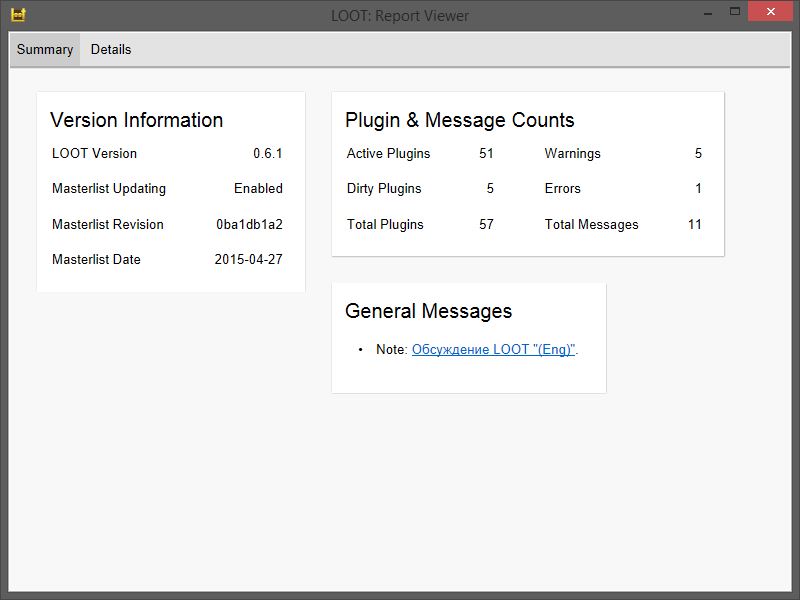Click the General Messages heading

[428, 311]
